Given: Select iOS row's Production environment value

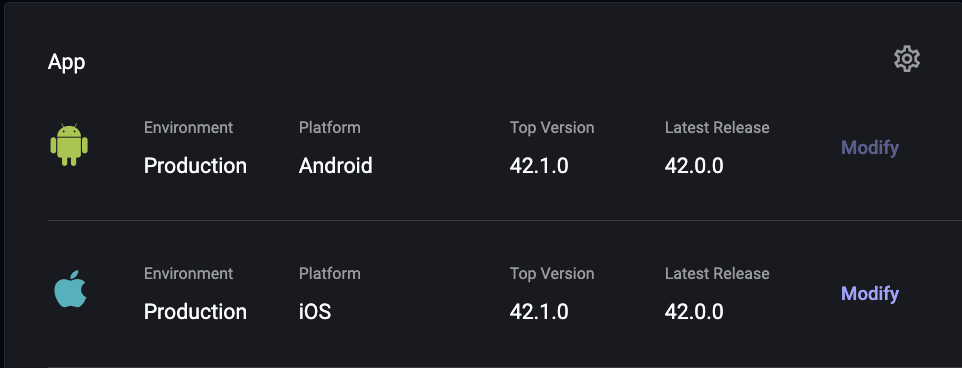Looking at the screenshot, I should pos(195,312).
